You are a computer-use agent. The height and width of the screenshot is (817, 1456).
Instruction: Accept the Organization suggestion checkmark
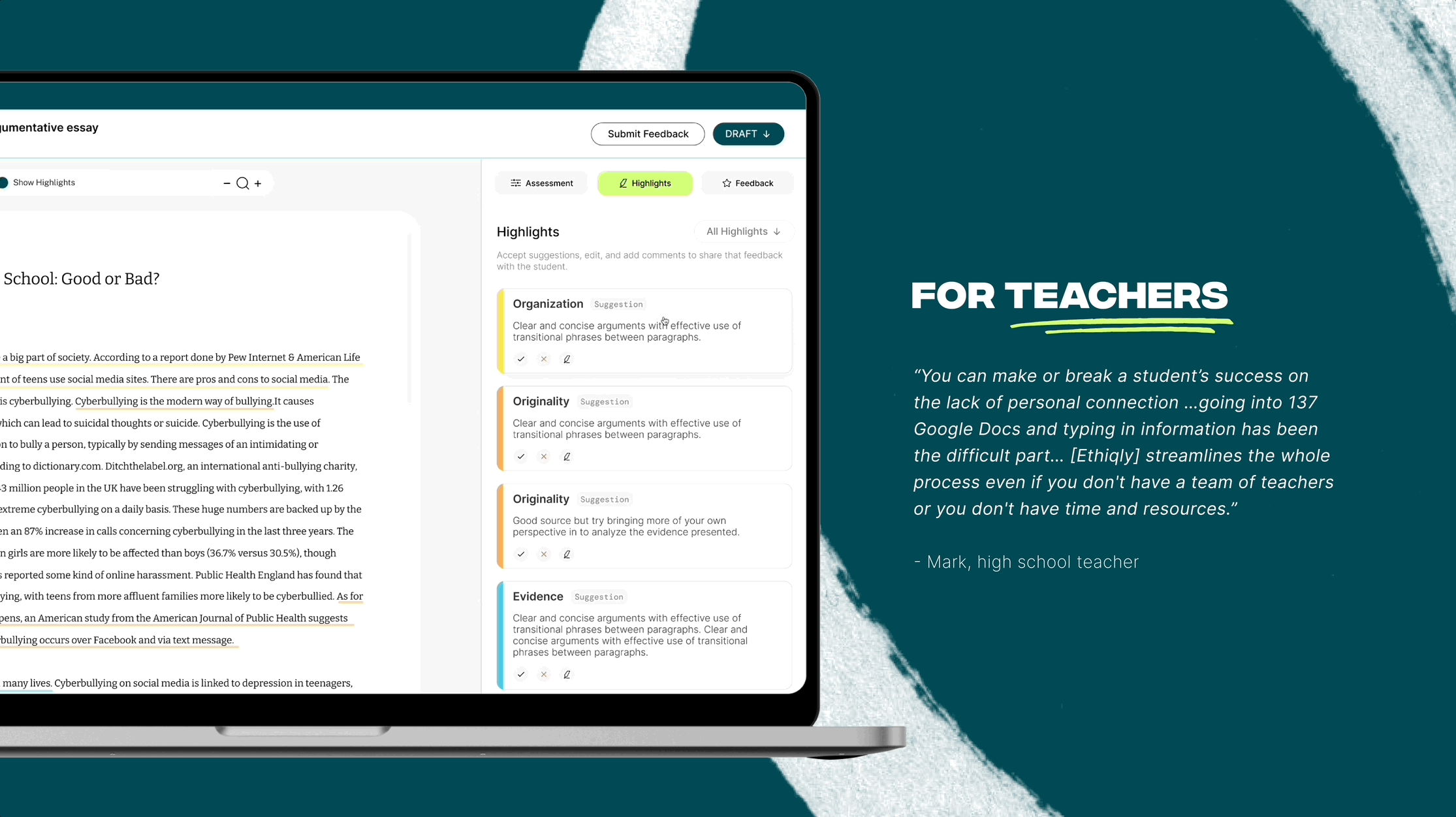521,358
